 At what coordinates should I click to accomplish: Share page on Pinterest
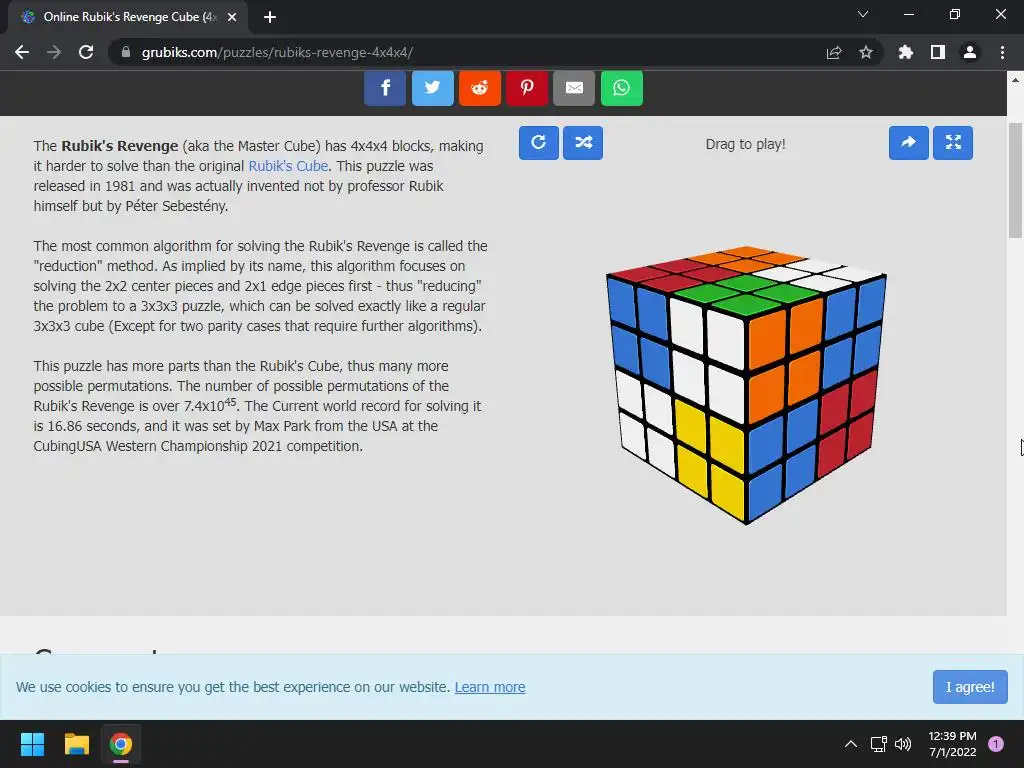pyautogui.click(x=527, y=88)
